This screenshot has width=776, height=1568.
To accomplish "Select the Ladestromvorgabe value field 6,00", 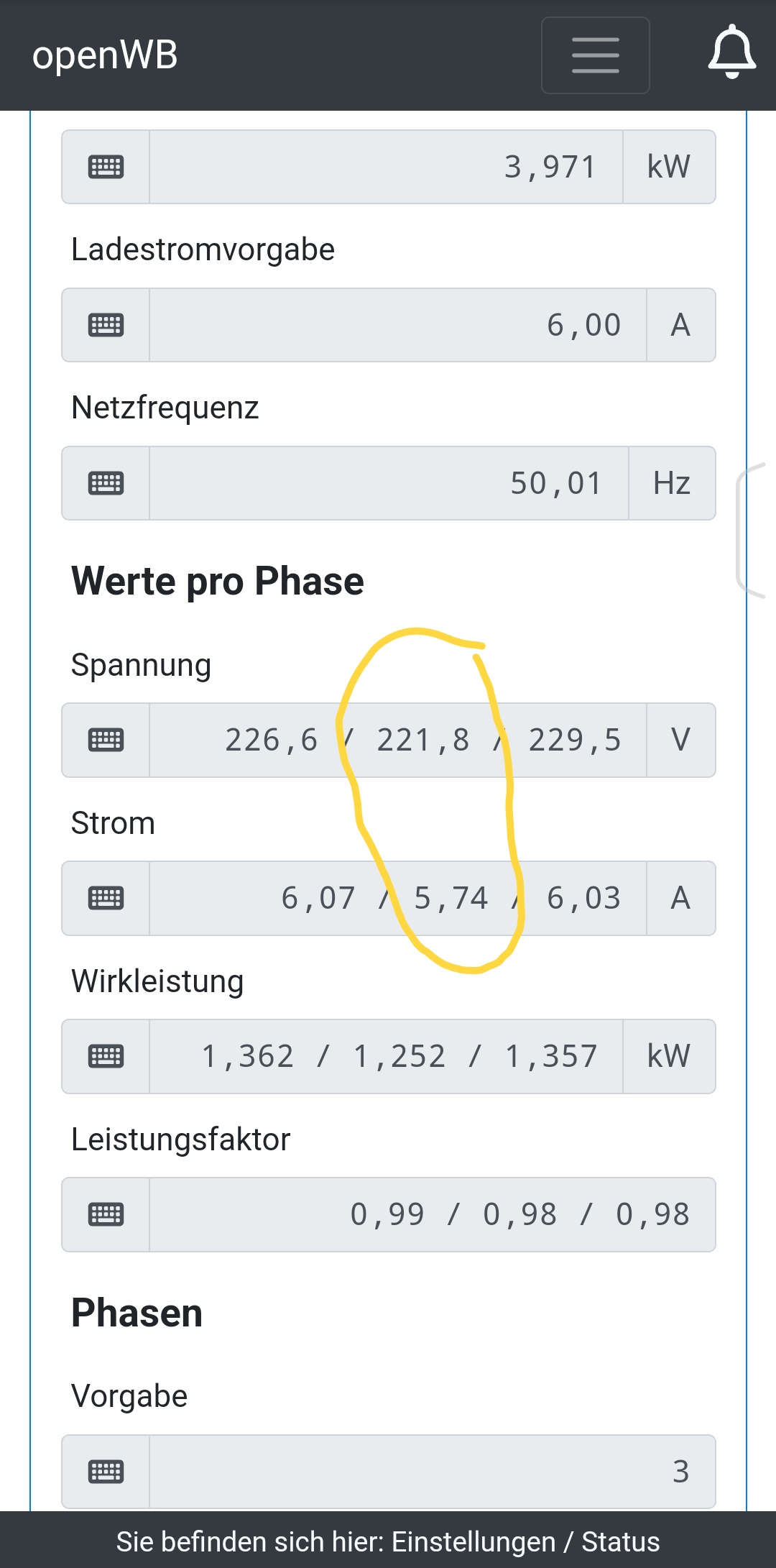I will click(x=397, y=325).
